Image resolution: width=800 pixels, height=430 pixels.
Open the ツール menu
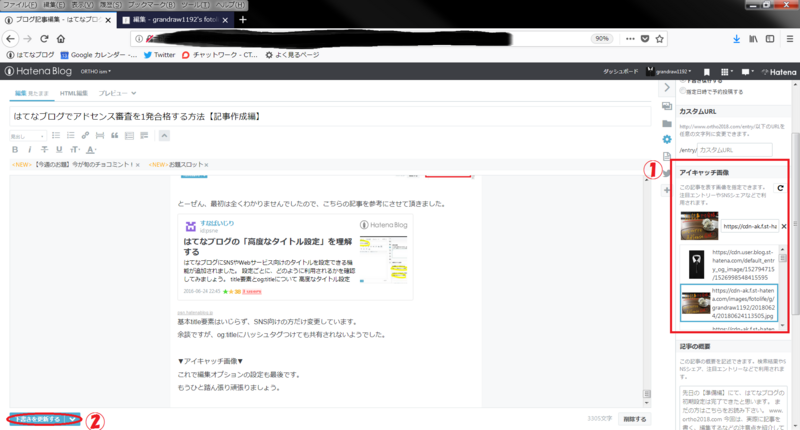[x=195, y=5]
